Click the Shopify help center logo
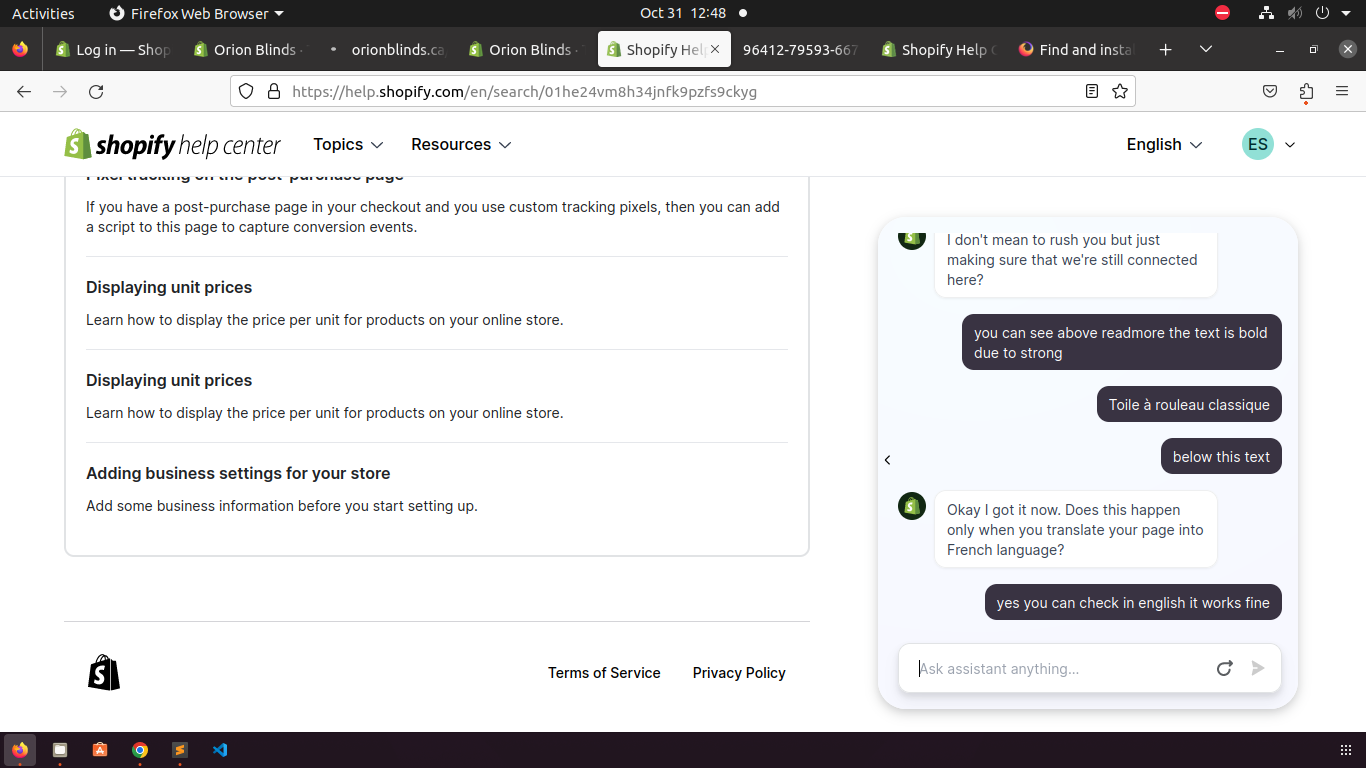 click(173, 145)
